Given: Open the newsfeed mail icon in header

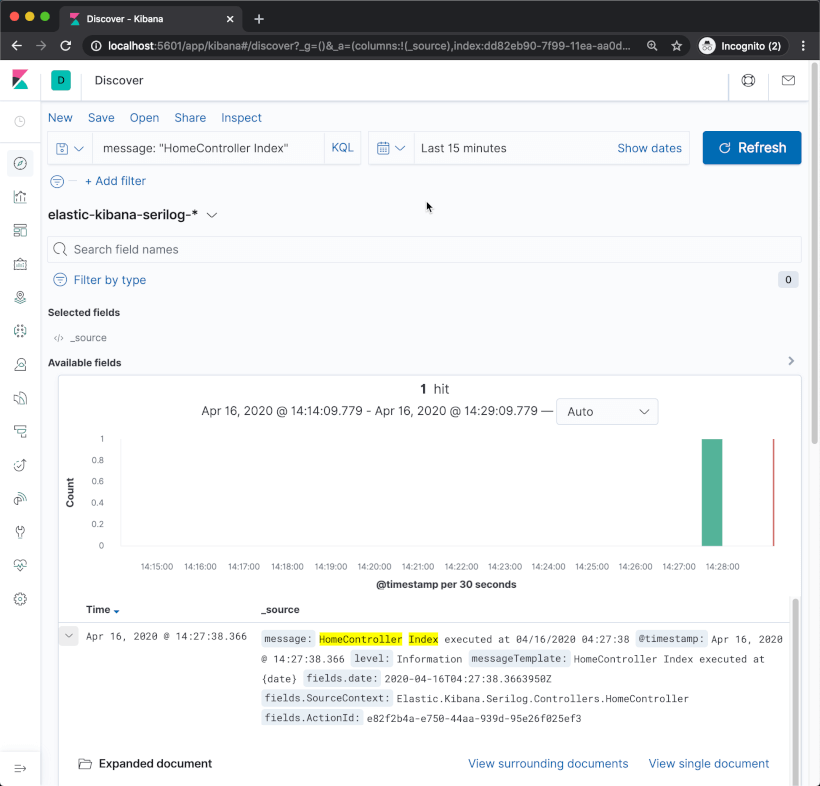Looking at the screenshot, I should tap(788, 81).
